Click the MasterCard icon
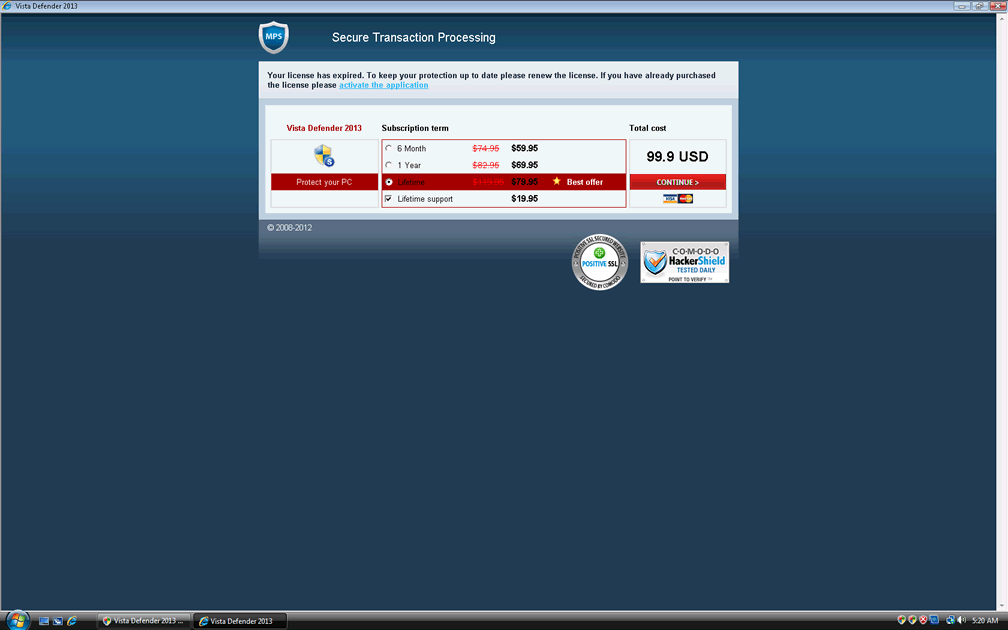This screenshot has height=630, width=1008. [685, 199]
